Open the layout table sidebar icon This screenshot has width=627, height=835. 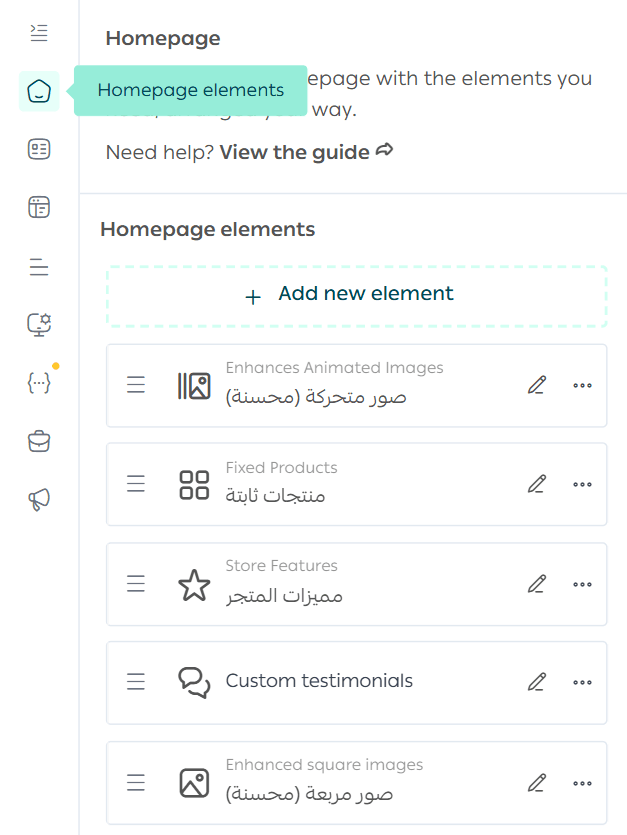pos(39,208)
